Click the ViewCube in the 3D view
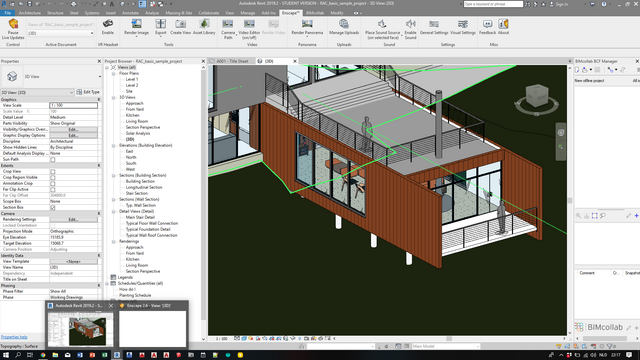 (x=536, y=97)
